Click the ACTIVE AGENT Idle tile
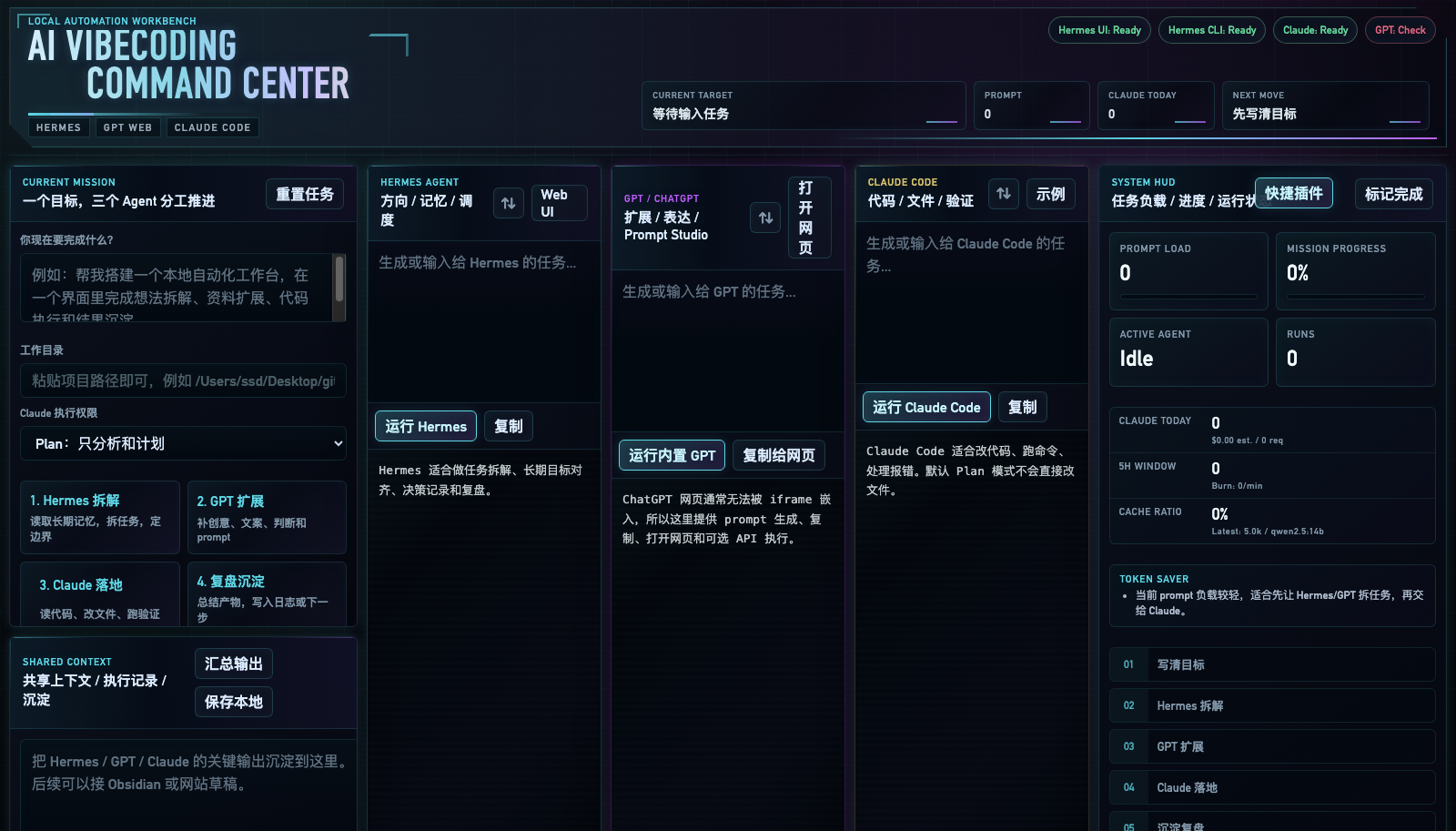Image resolution: width=1456 pixels, height=831 pixels. coord(1188,352)
